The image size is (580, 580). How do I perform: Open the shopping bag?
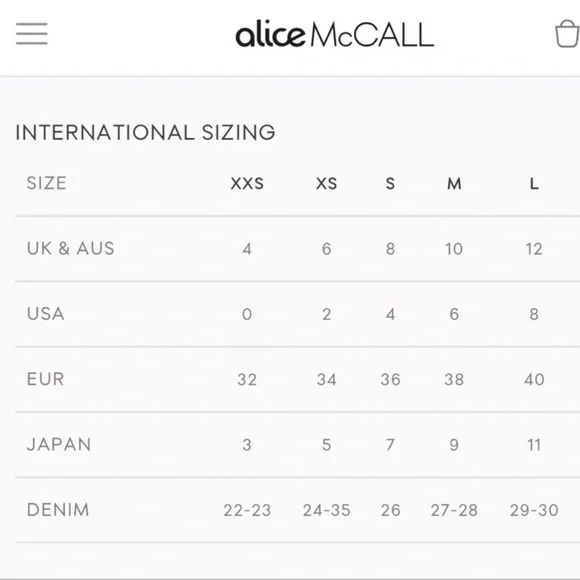coord(567,34)
